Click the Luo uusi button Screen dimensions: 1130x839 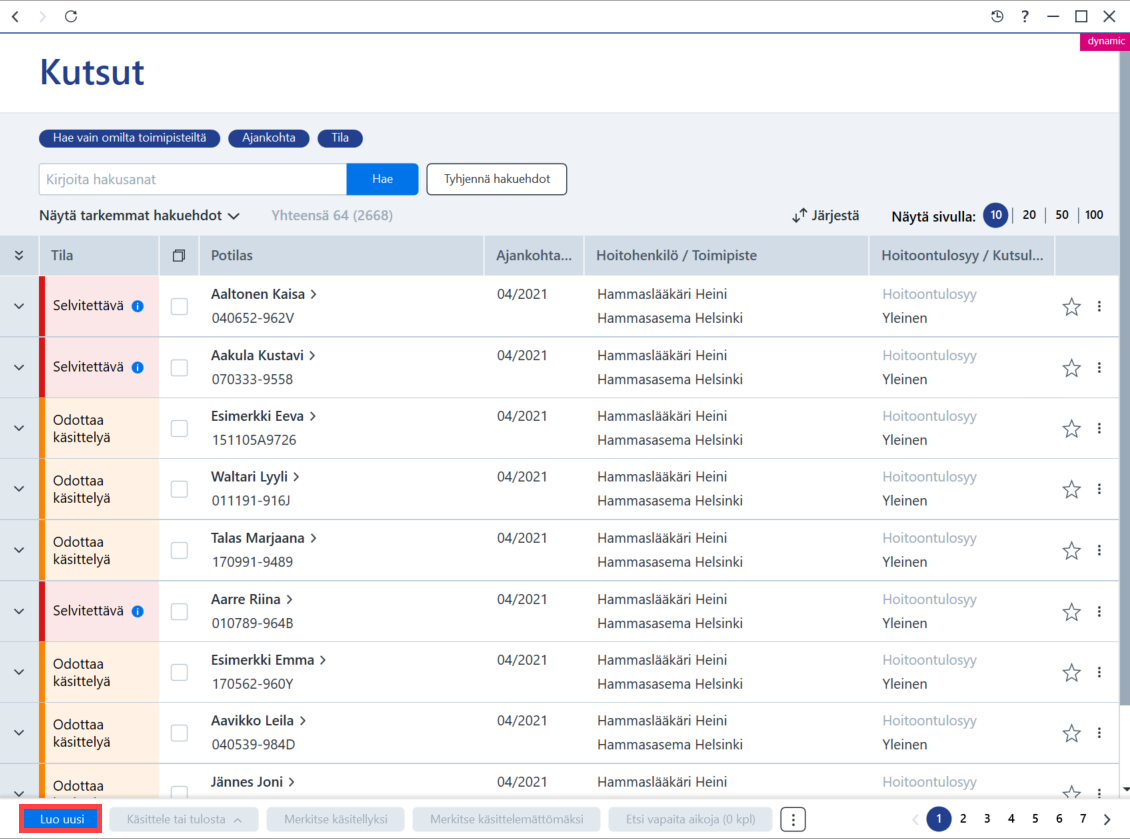(61, 820)
